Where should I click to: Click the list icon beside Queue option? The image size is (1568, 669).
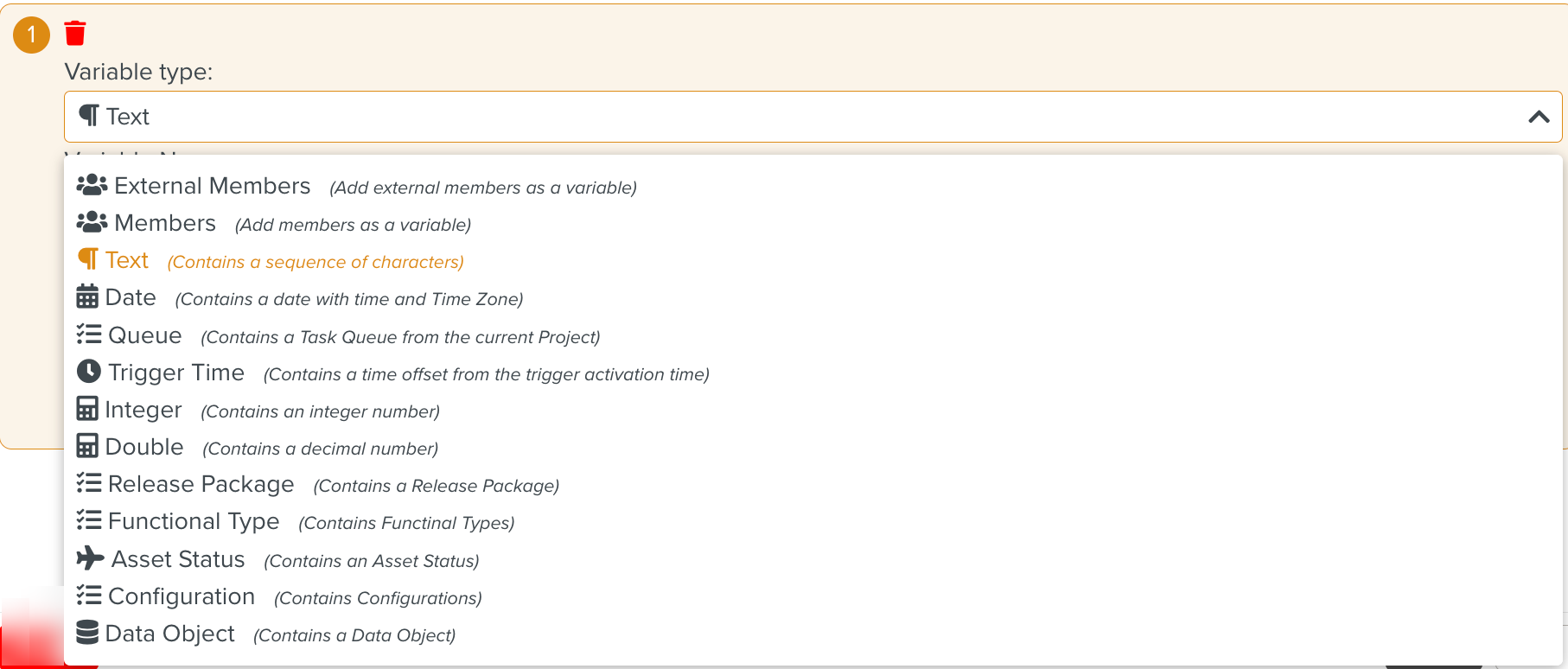pyautogui.click(x=89, y=334)
